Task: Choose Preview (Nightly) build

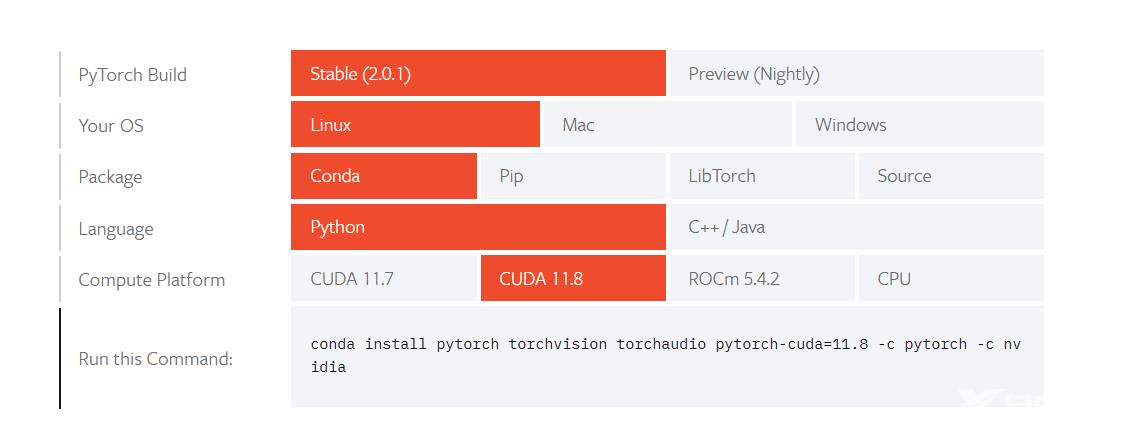Action: [856, 74]
